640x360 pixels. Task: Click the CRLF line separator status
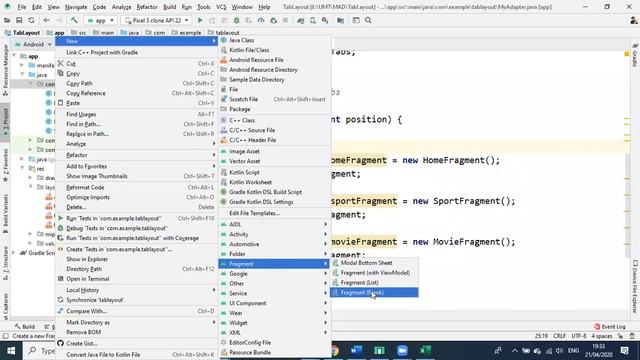559,336
